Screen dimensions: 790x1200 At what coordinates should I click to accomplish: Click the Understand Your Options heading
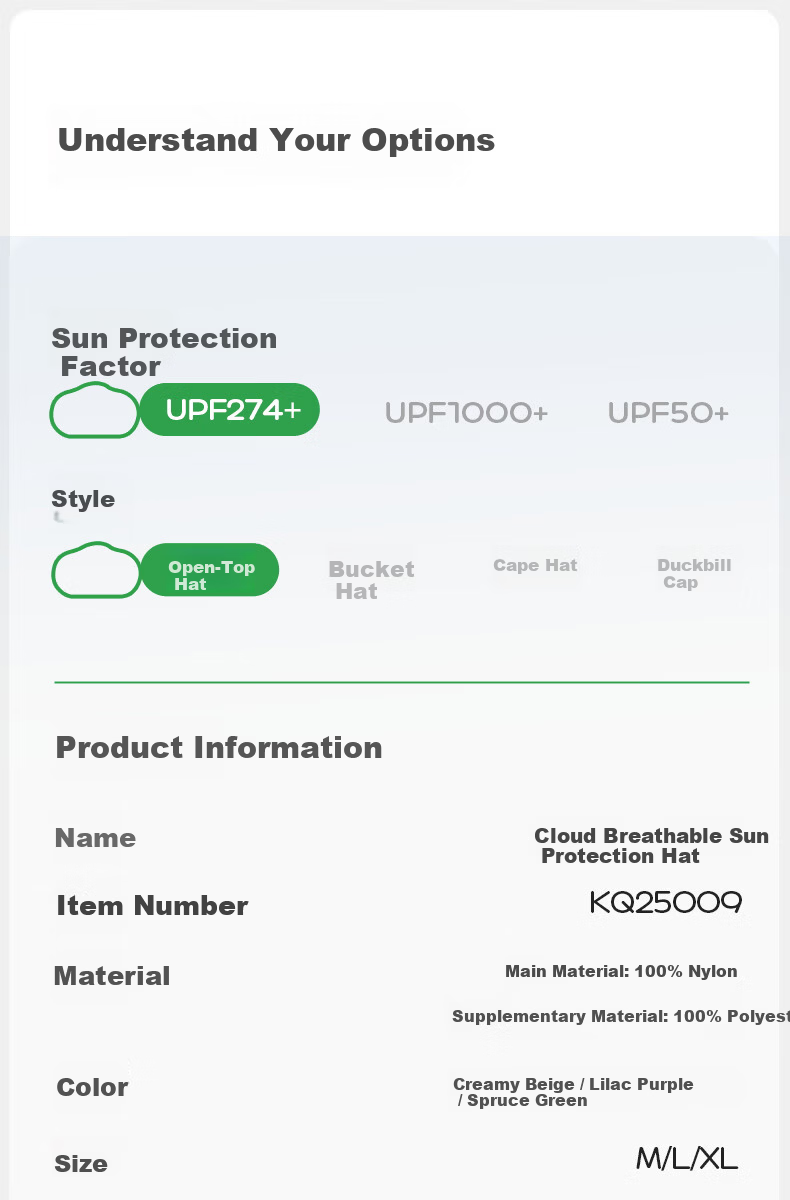[x=276, y=140]
